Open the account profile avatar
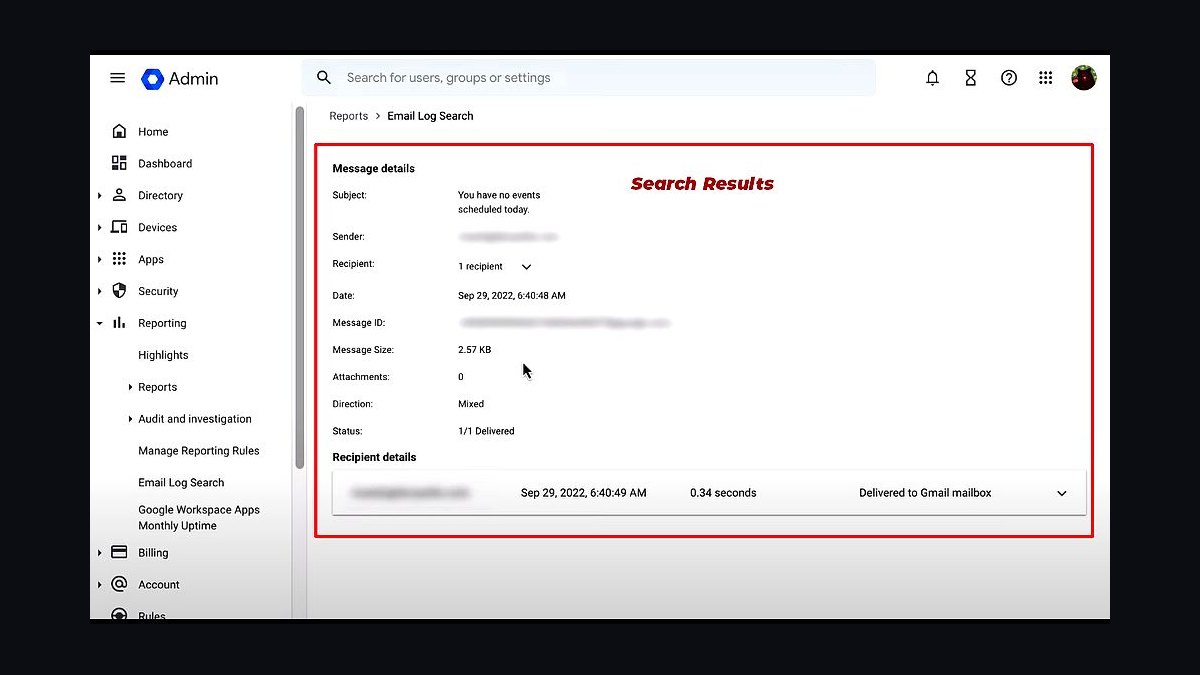Image resolution: width=1200 pixels, height=675 pixels. coord(1084,78)
